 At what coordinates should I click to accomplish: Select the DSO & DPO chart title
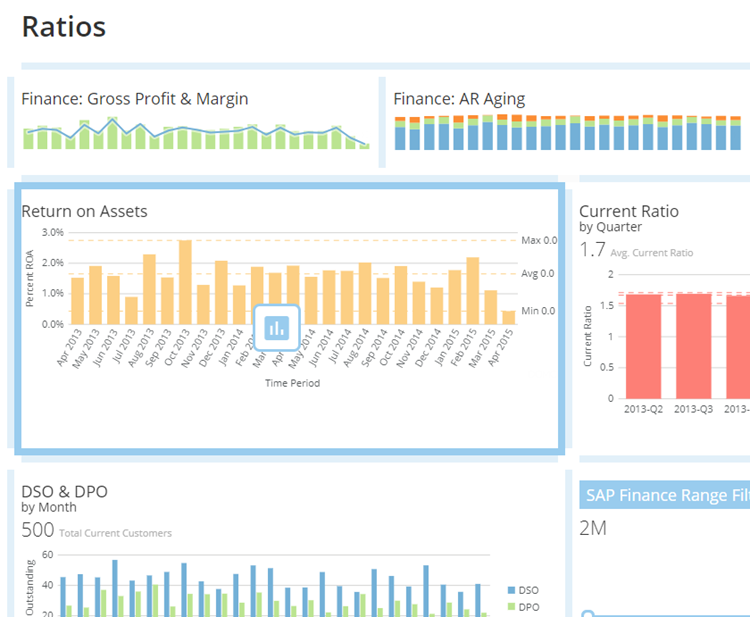click(65, 491)
